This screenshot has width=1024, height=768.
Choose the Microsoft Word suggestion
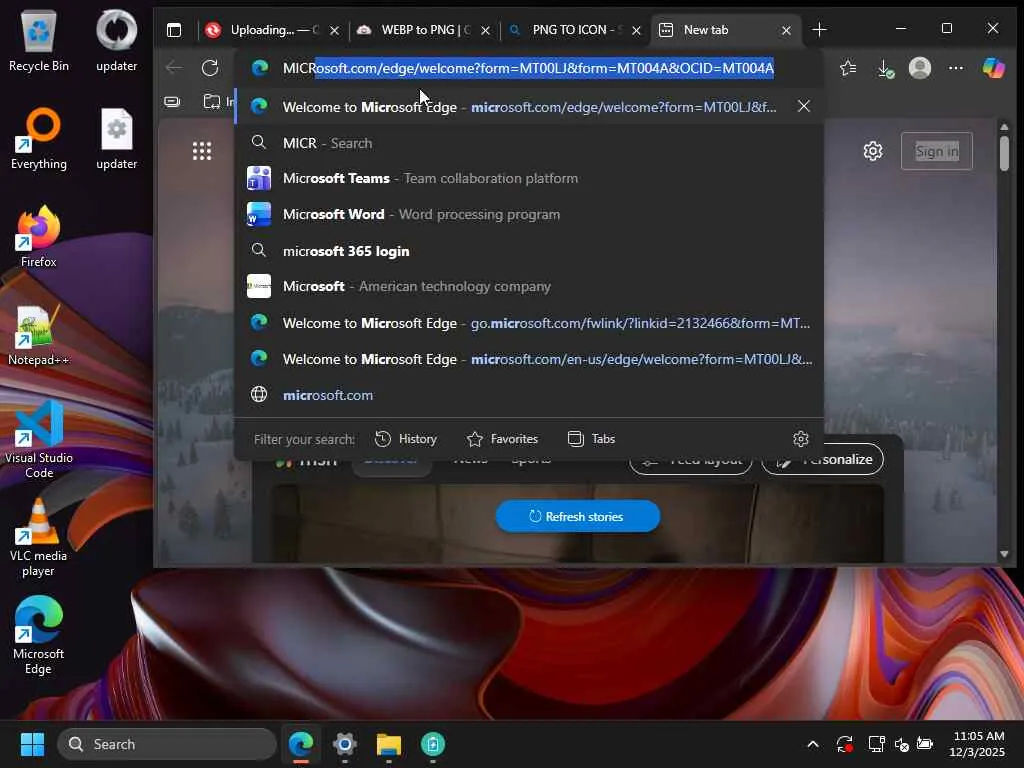click(x=529, y=214)
